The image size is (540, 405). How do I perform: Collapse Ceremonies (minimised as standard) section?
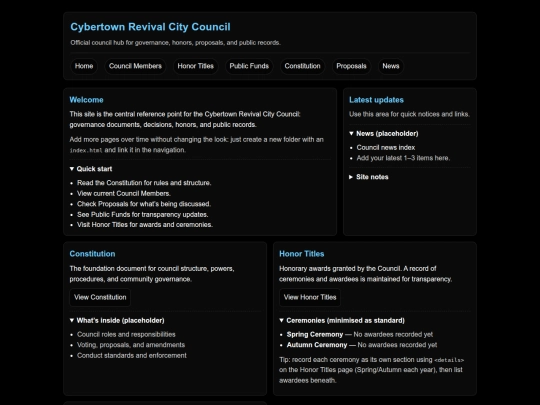pyautogui.click(x=342, y=321)
